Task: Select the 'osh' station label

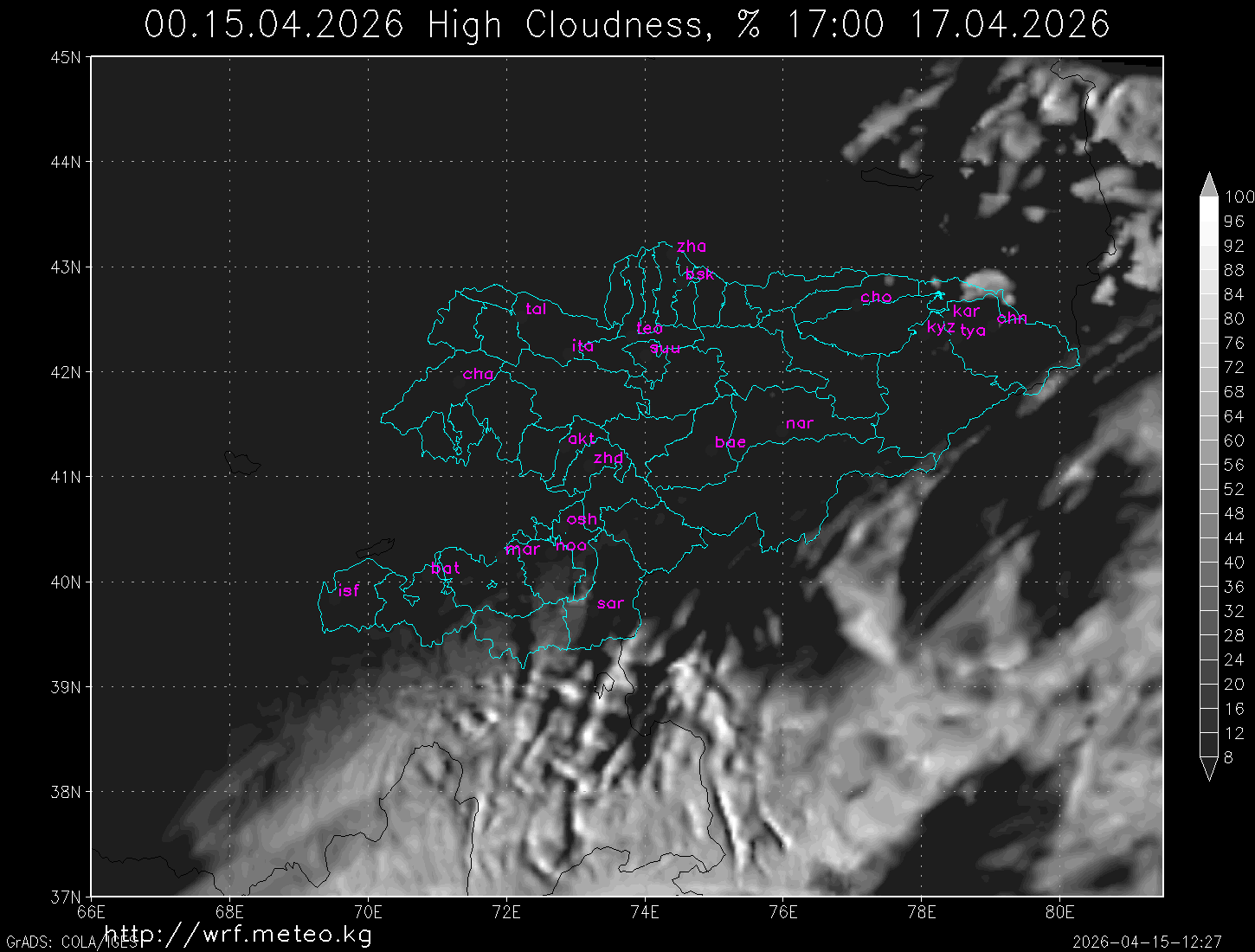Action: click(x=582, y=519)
